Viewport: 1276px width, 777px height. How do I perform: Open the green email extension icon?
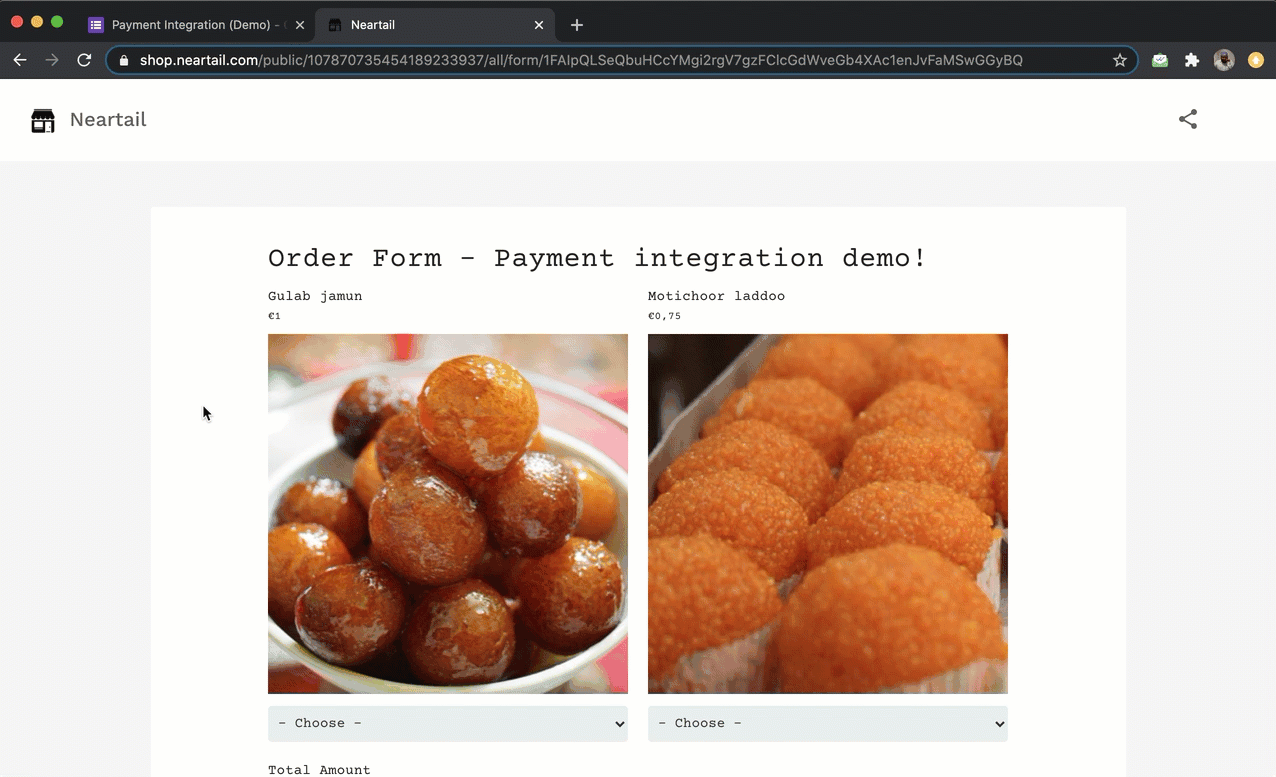(1159, 60)
